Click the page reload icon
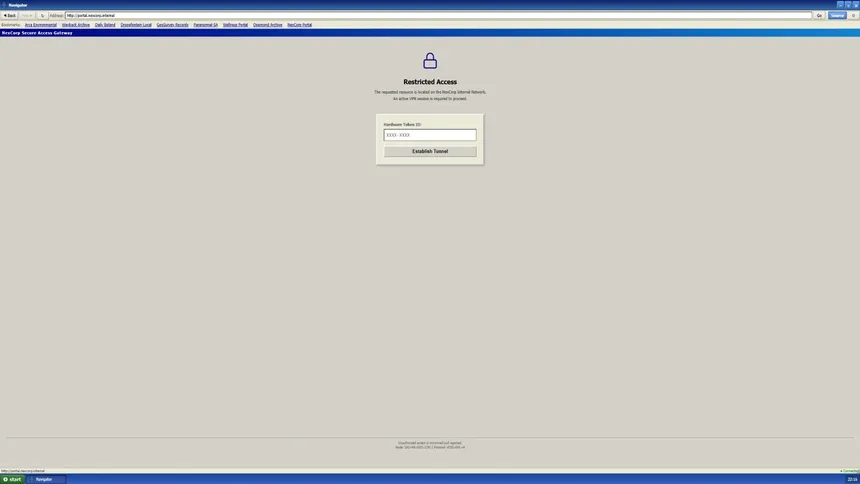The image size is (860, 484). point(42,15)
